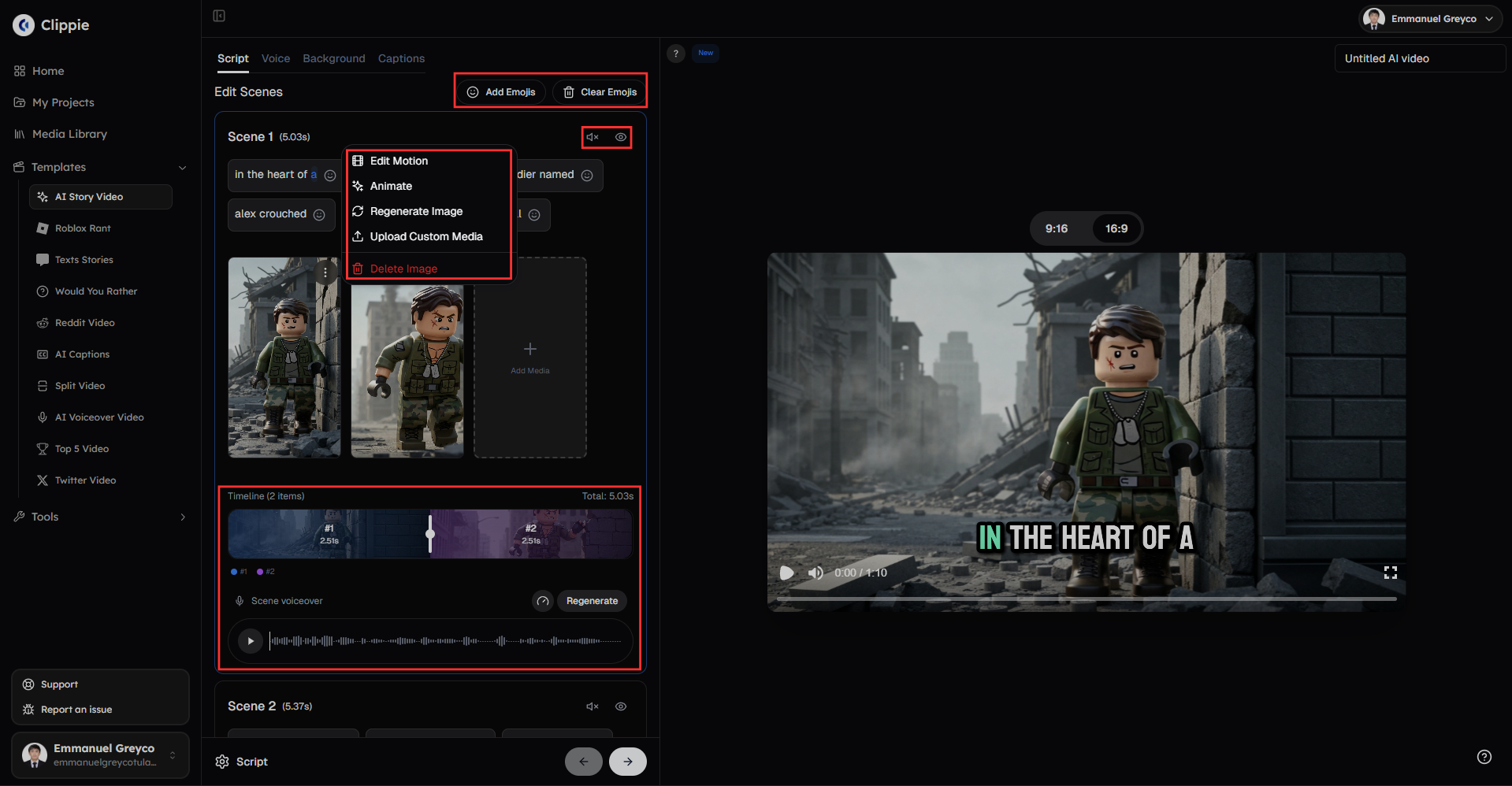Switch to the Voice tab
This screenshot has width=1512, height=786.
pos(276,58)
